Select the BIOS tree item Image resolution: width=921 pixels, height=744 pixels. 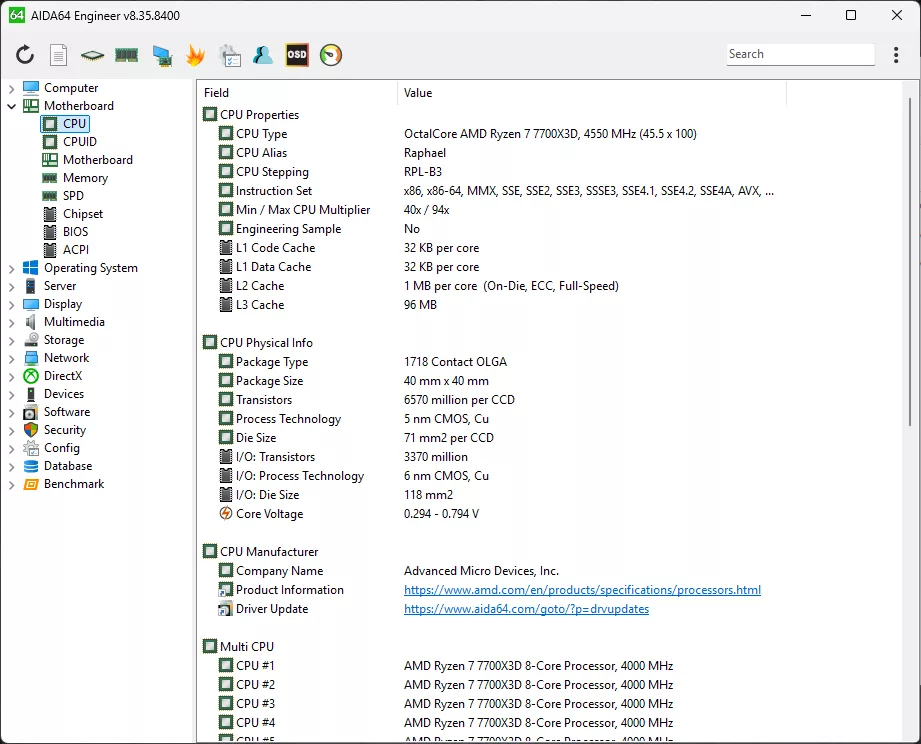tap(75, 231)
